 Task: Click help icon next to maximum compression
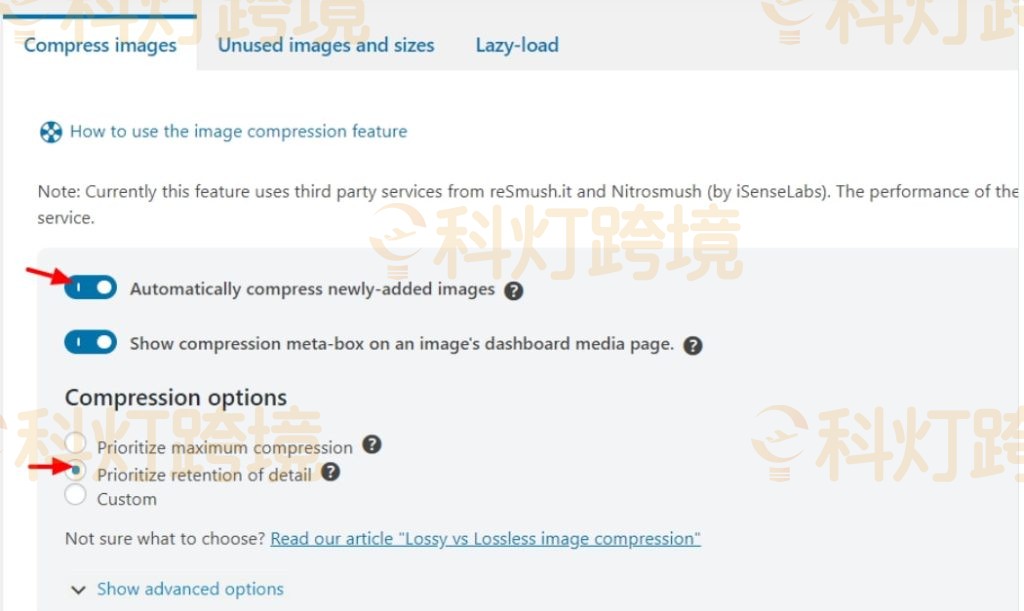(372, 445)
